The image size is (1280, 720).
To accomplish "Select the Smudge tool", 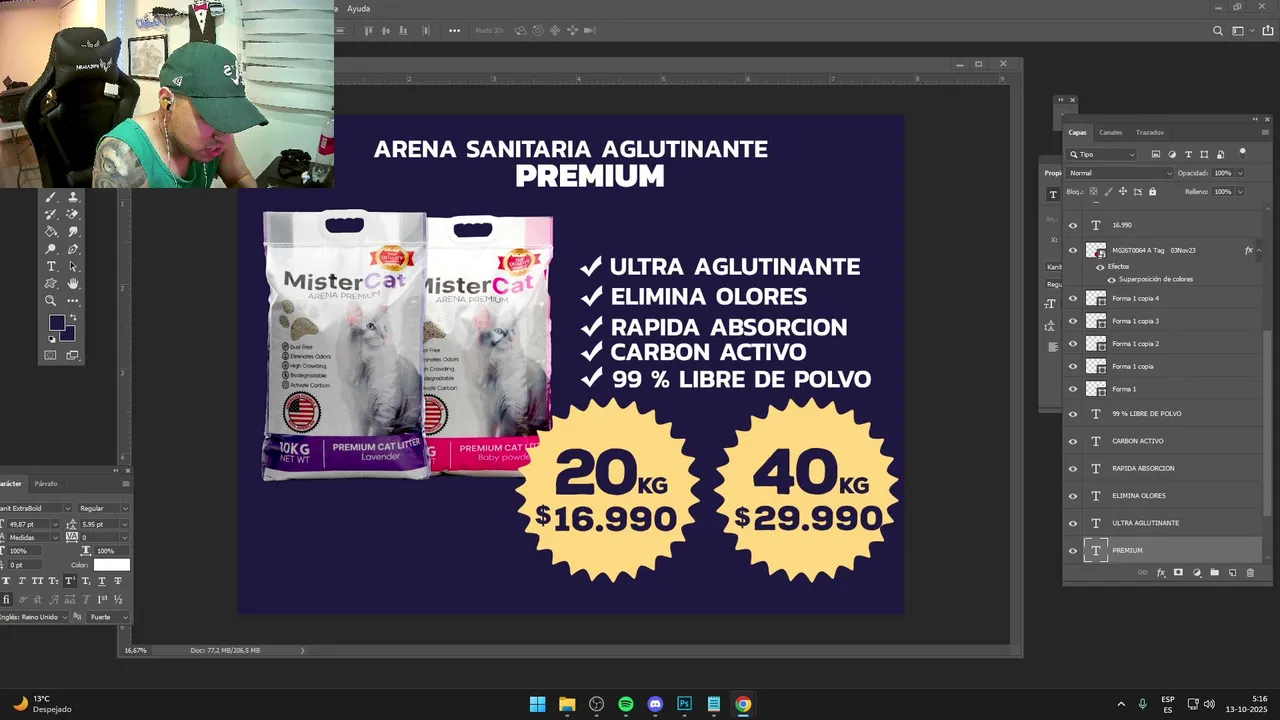I will 72,231.
